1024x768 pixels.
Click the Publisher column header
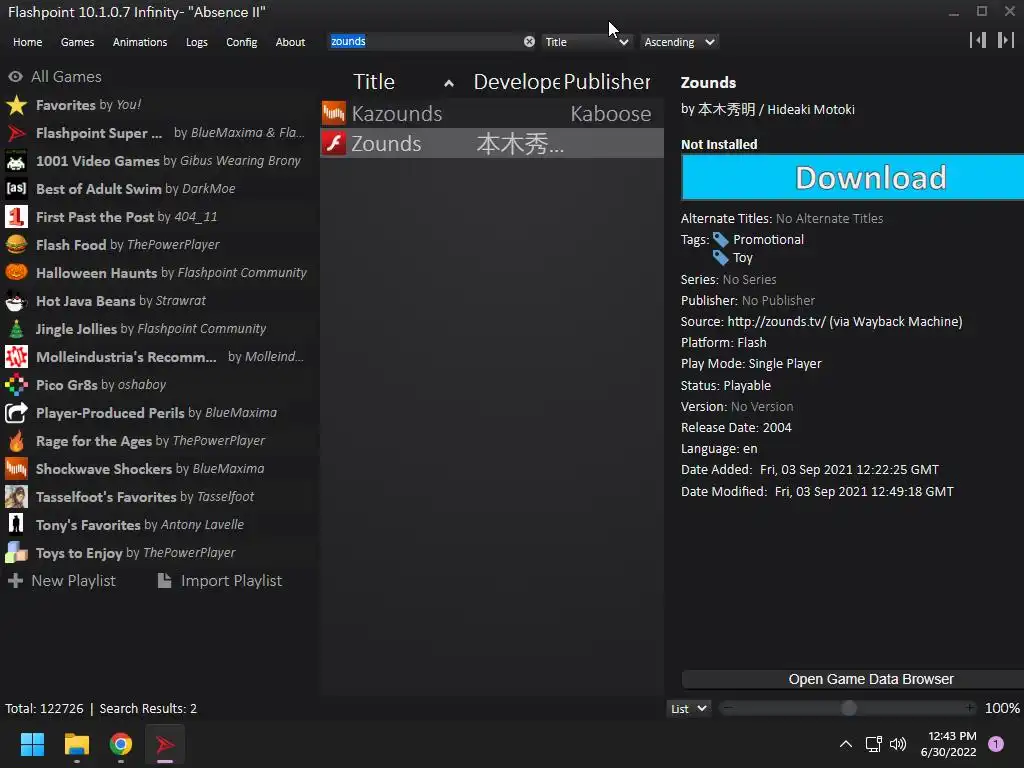pyautogui.click(x=607, y=82)
